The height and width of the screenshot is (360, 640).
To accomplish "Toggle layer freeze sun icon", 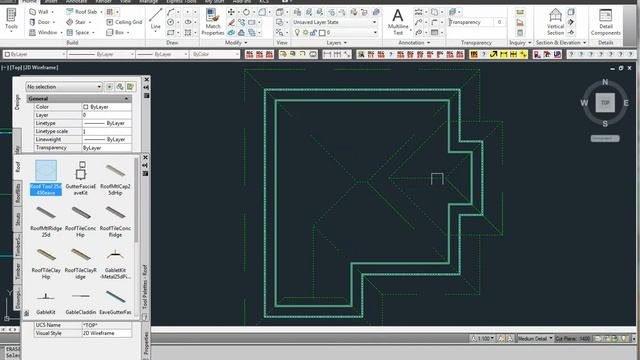I will [x=305, y=32].
